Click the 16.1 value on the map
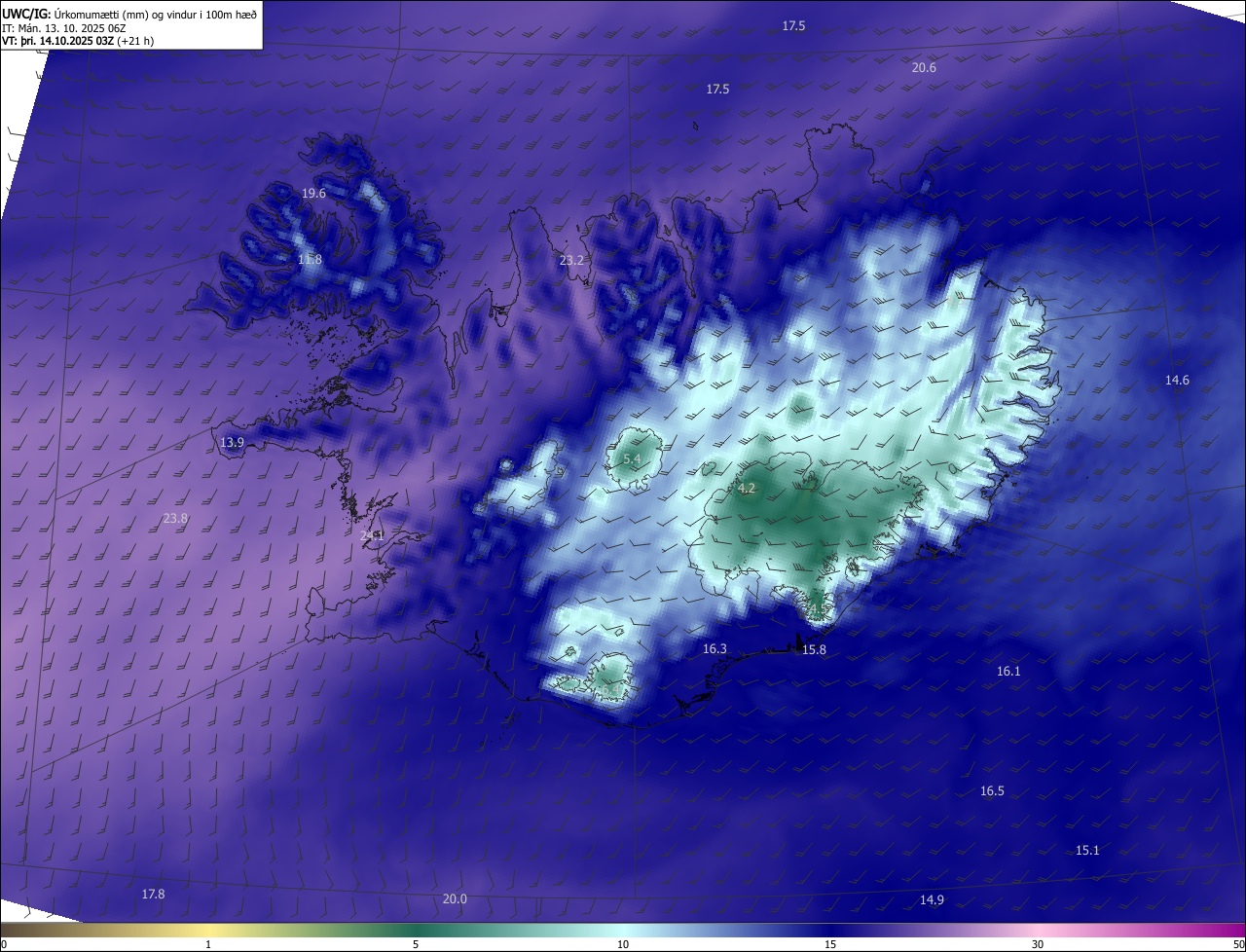The height and width of the screenshot is (952, 1246). click(x=1008, y=672)
